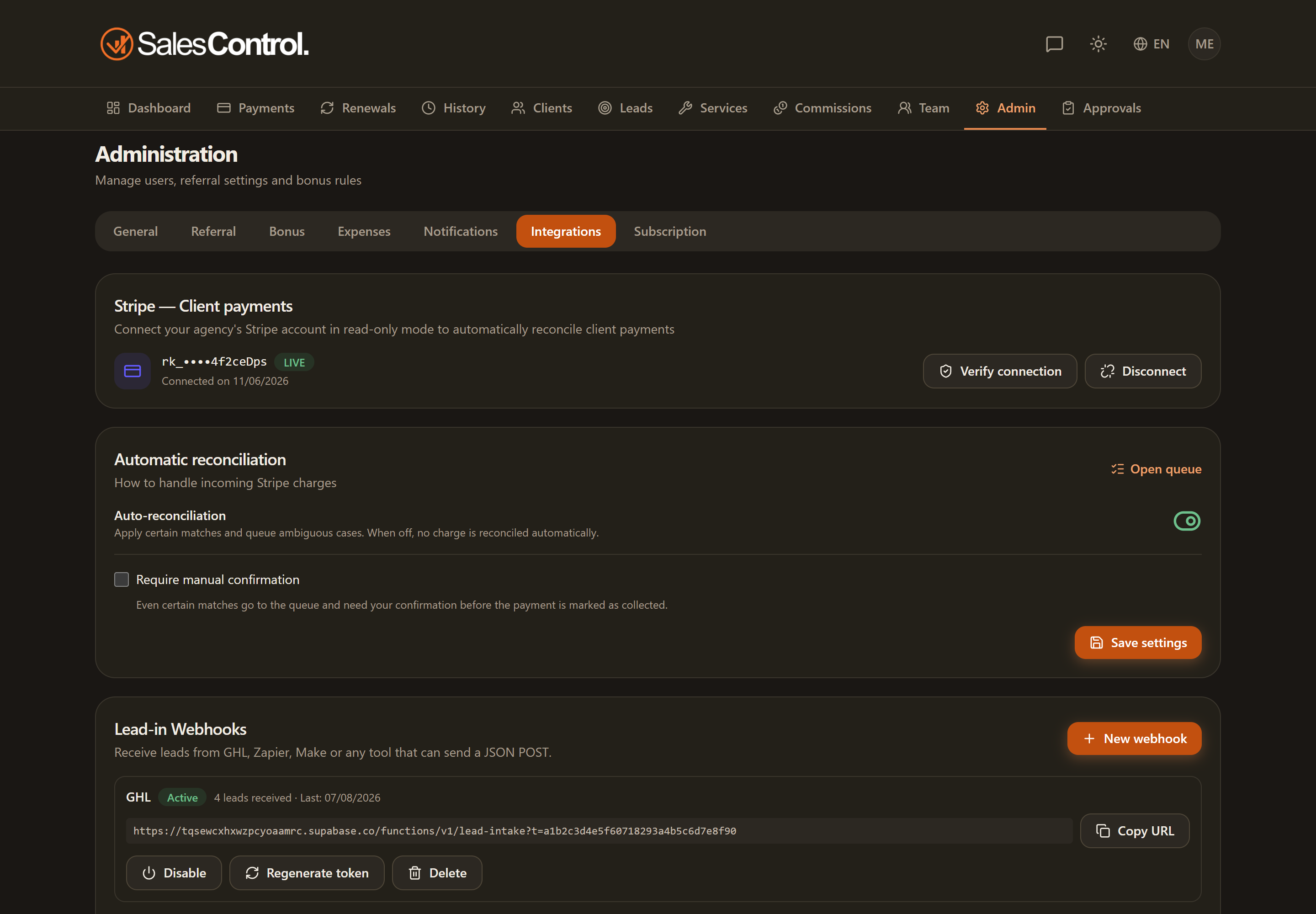Open the Payments page
The image size is (1316, 914).
pyautogui.click(x=255, y=108)
